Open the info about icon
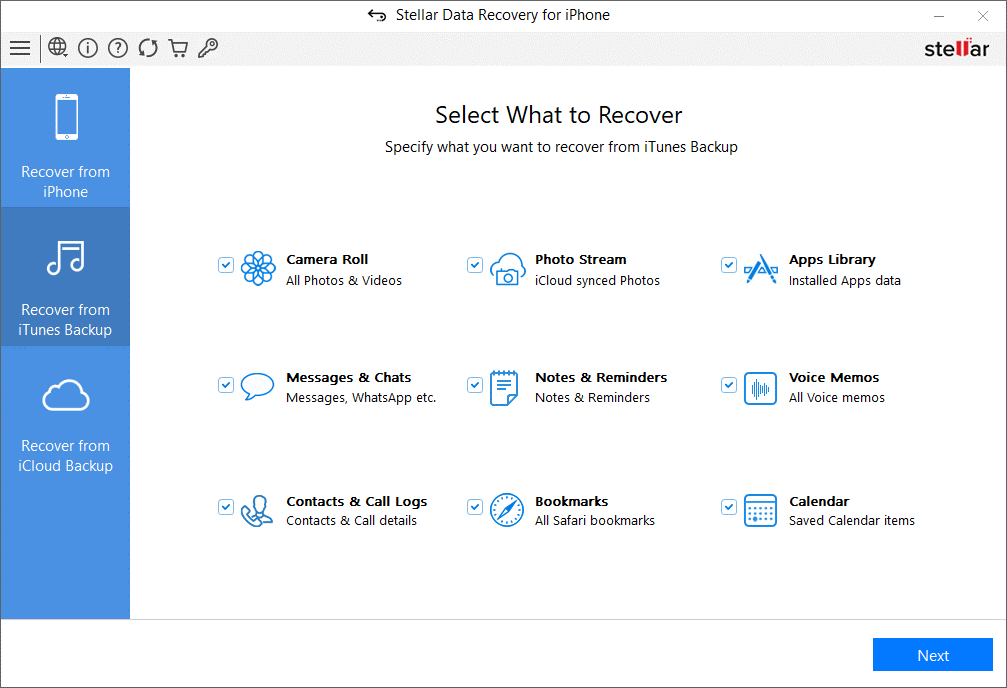 tap(88, 48)
